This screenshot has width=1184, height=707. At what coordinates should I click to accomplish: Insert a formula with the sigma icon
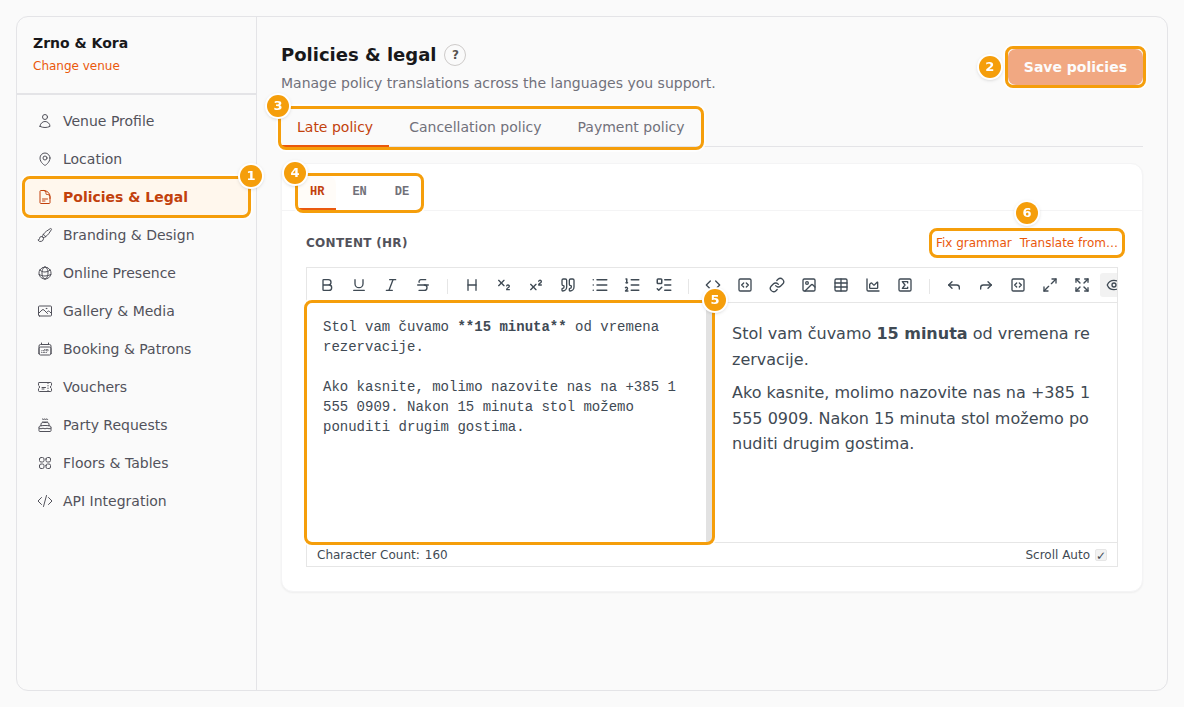905,285
